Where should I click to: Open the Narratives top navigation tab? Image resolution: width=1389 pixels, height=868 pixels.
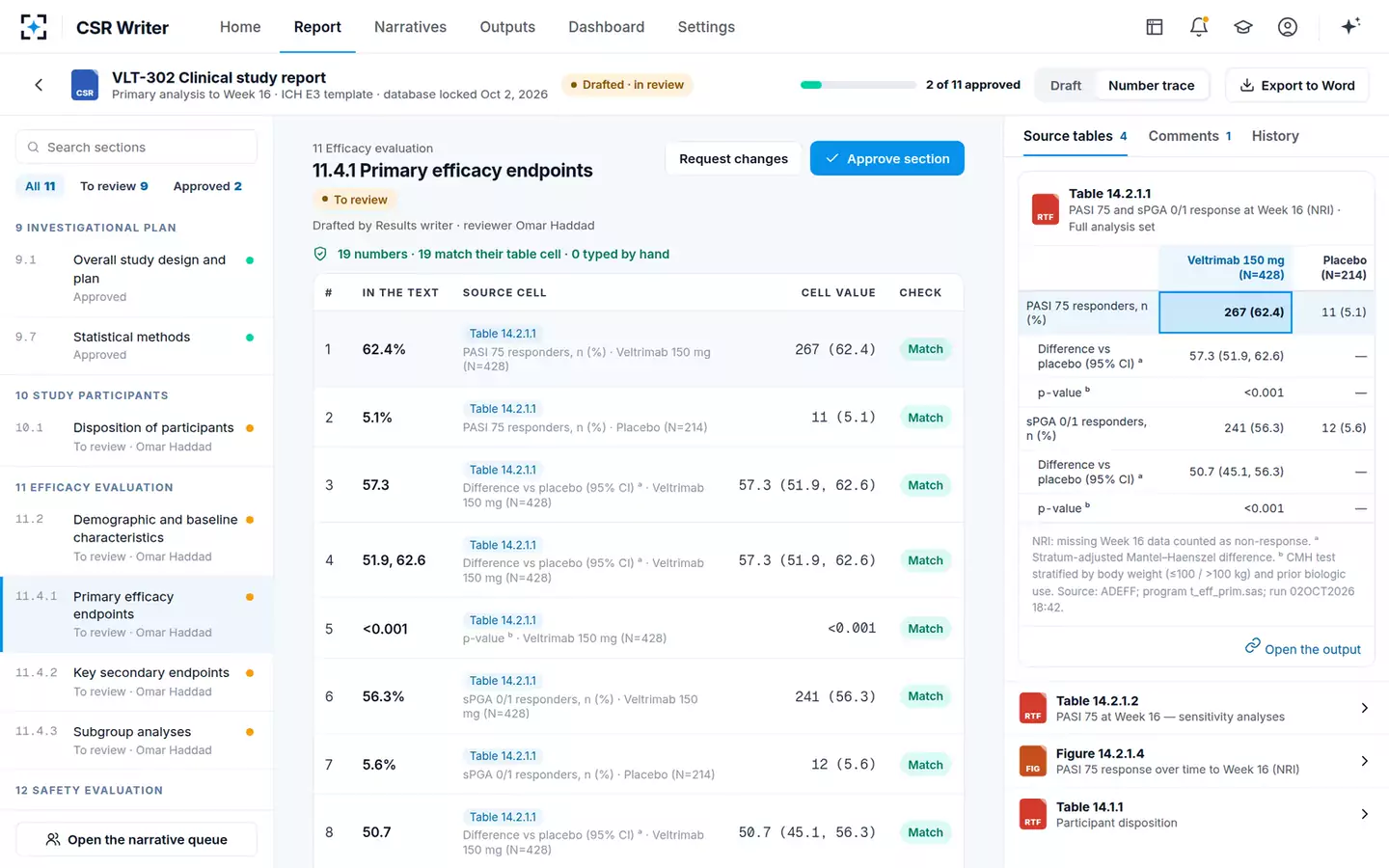point(410,27)
